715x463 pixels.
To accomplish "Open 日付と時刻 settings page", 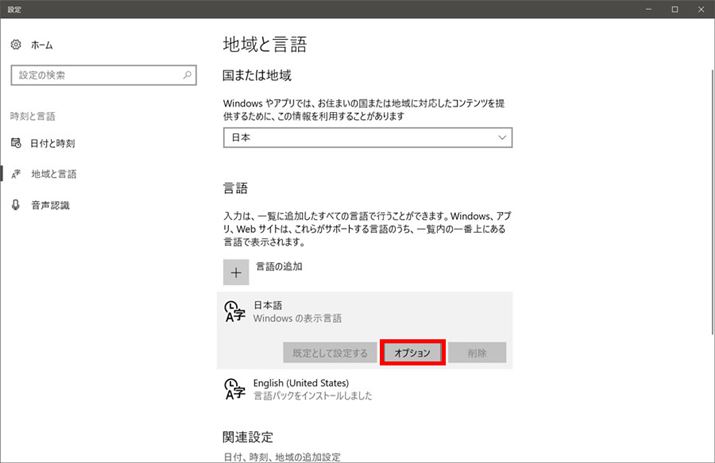I will 52,143.
